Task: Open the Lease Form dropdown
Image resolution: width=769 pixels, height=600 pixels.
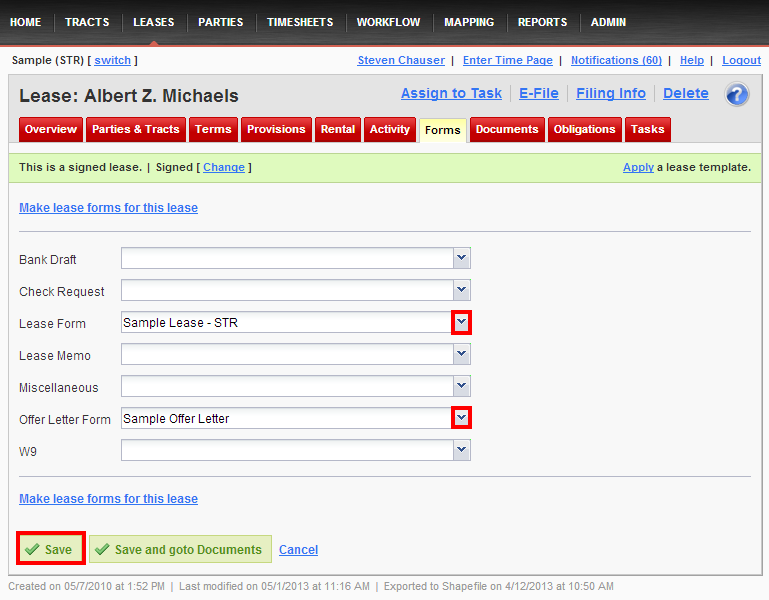Action: coord(461,323)
